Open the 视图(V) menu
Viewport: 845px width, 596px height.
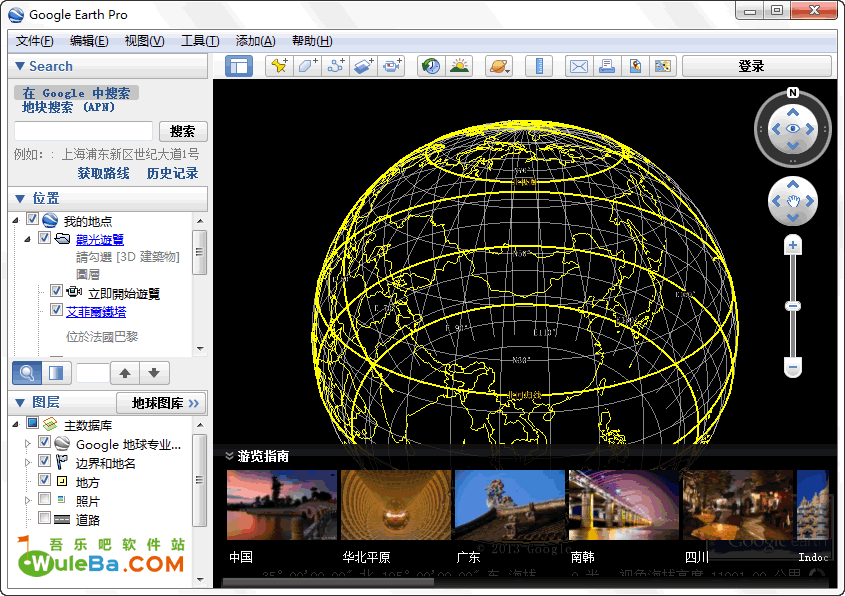click(144, 41)
